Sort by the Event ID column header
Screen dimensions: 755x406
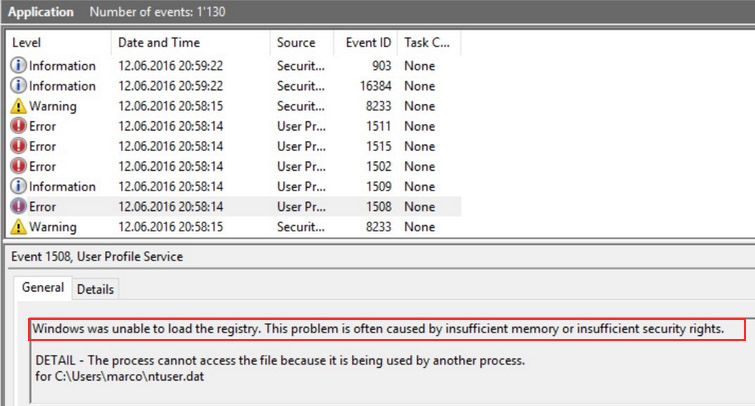pos(365,43)
